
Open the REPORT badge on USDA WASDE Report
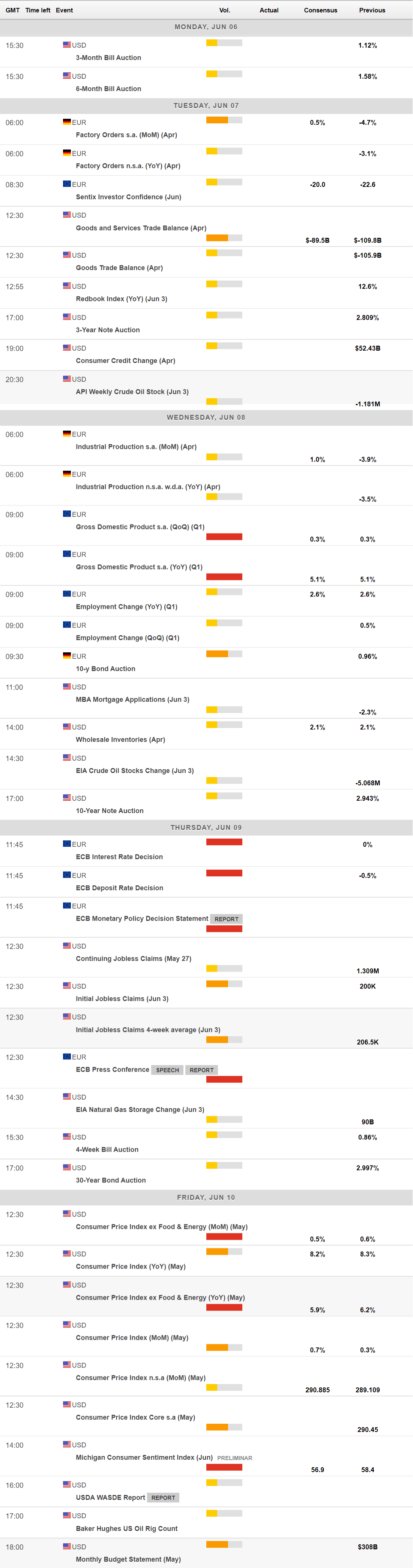(163, 1498)
